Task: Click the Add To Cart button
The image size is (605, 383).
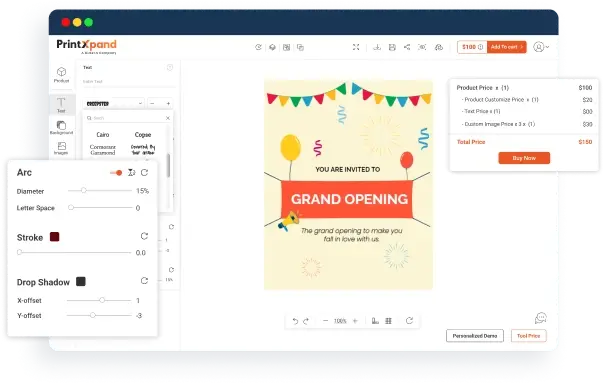Action: pos(507,47)
